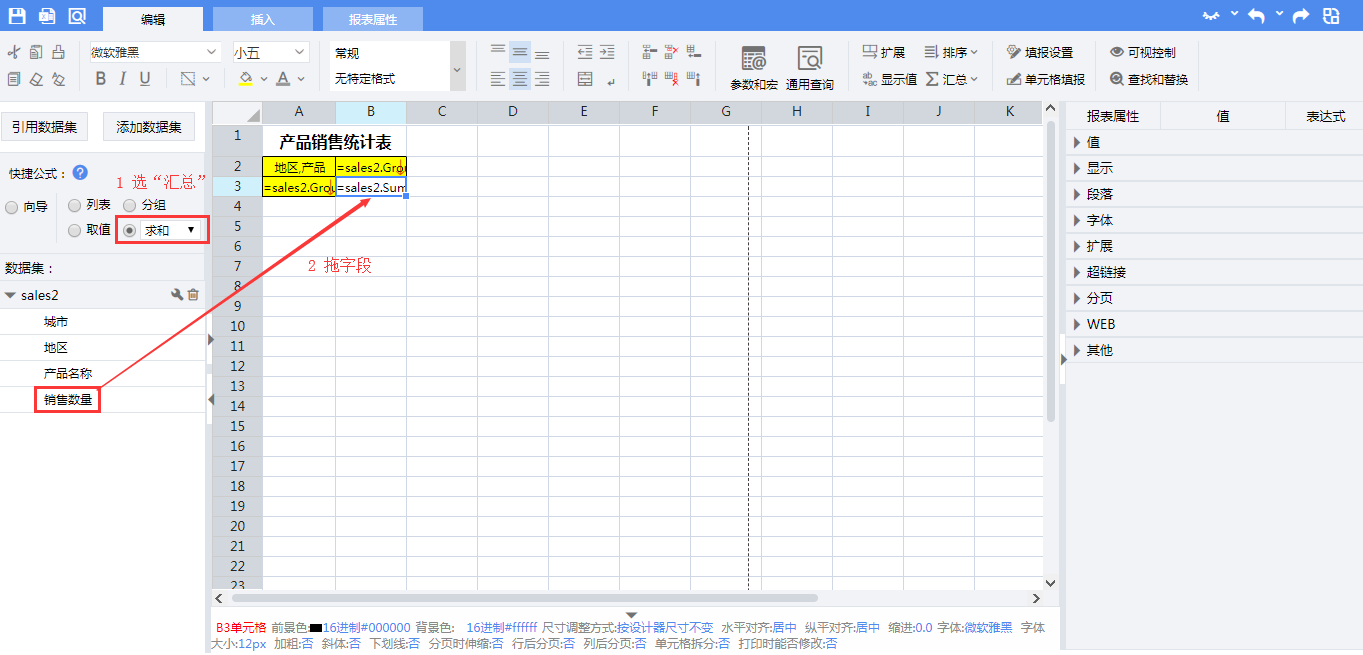Open the font name dropdown 微软雅黑
The height and width of the screenshot is (655, 1363).
(155, 52)
